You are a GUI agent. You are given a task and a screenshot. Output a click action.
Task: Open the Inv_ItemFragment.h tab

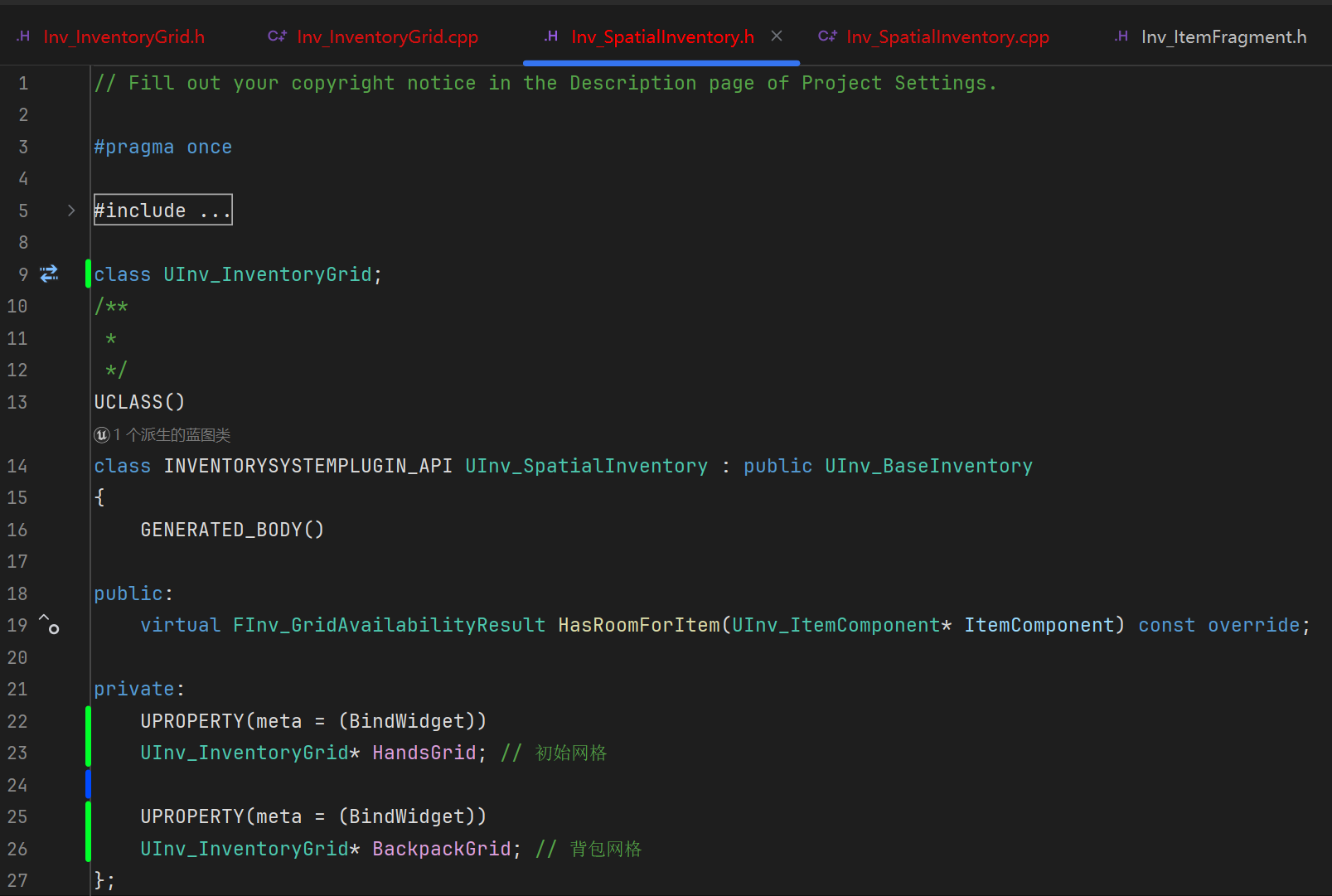(x=1223, y=36)
